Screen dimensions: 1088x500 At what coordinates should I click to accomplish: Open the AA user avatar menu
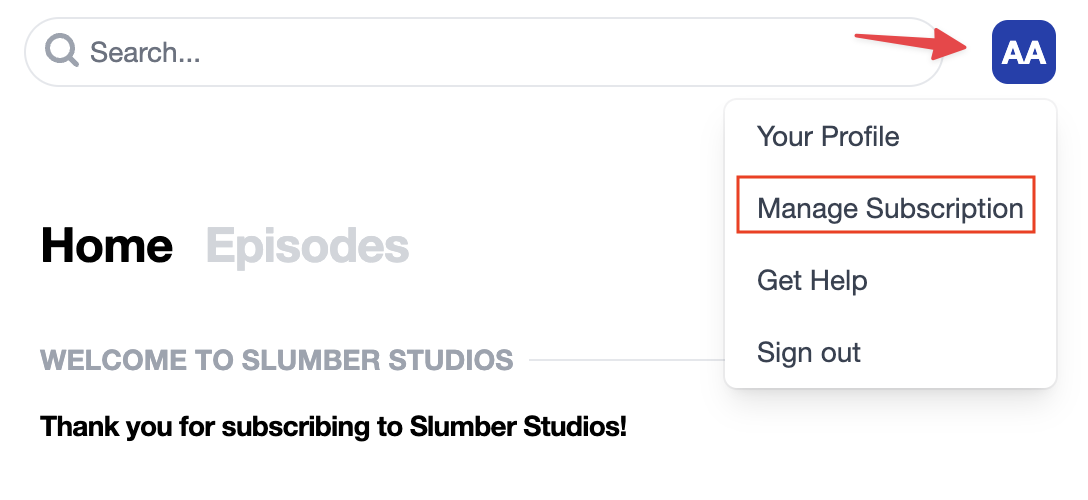point(1023,52)
